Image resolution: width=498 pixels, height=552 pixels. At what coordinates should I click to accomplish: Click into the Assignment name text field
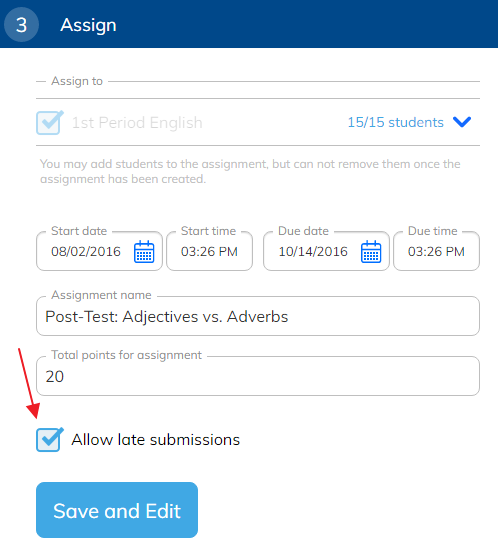(258, 316)
